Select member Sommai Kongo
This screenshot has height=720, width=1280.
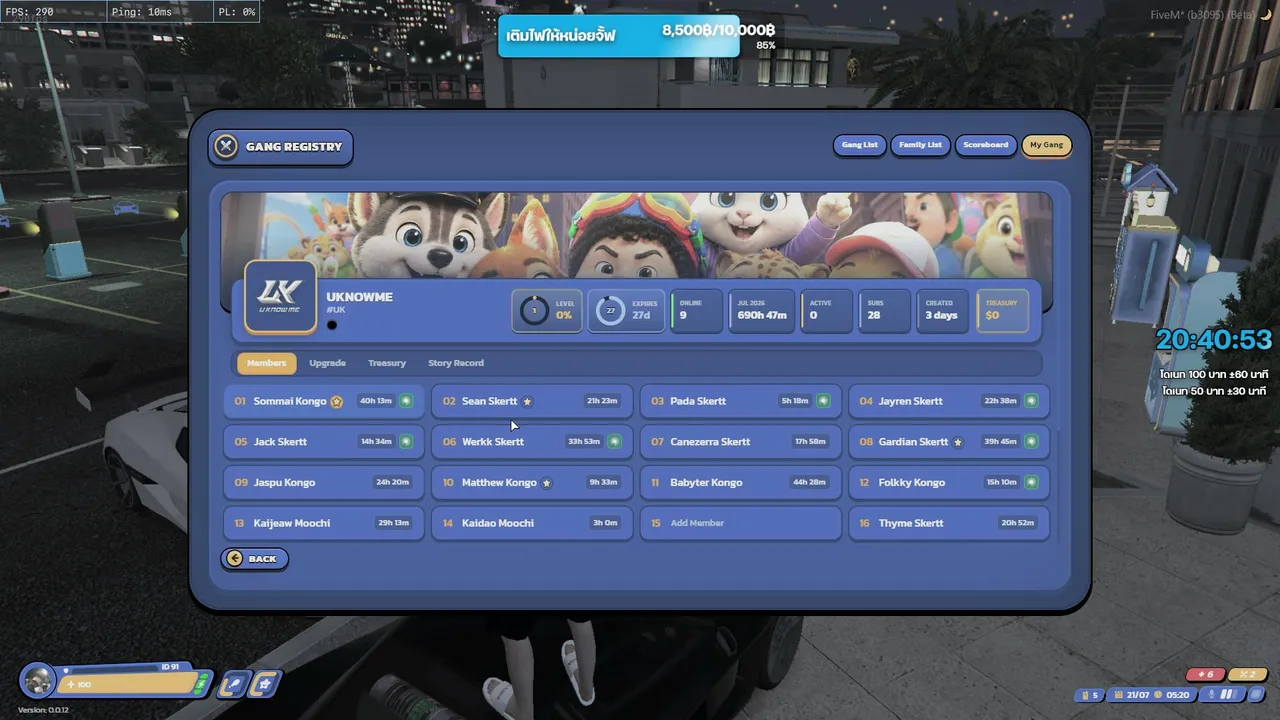pyautogui.click(x=324, y=401)
